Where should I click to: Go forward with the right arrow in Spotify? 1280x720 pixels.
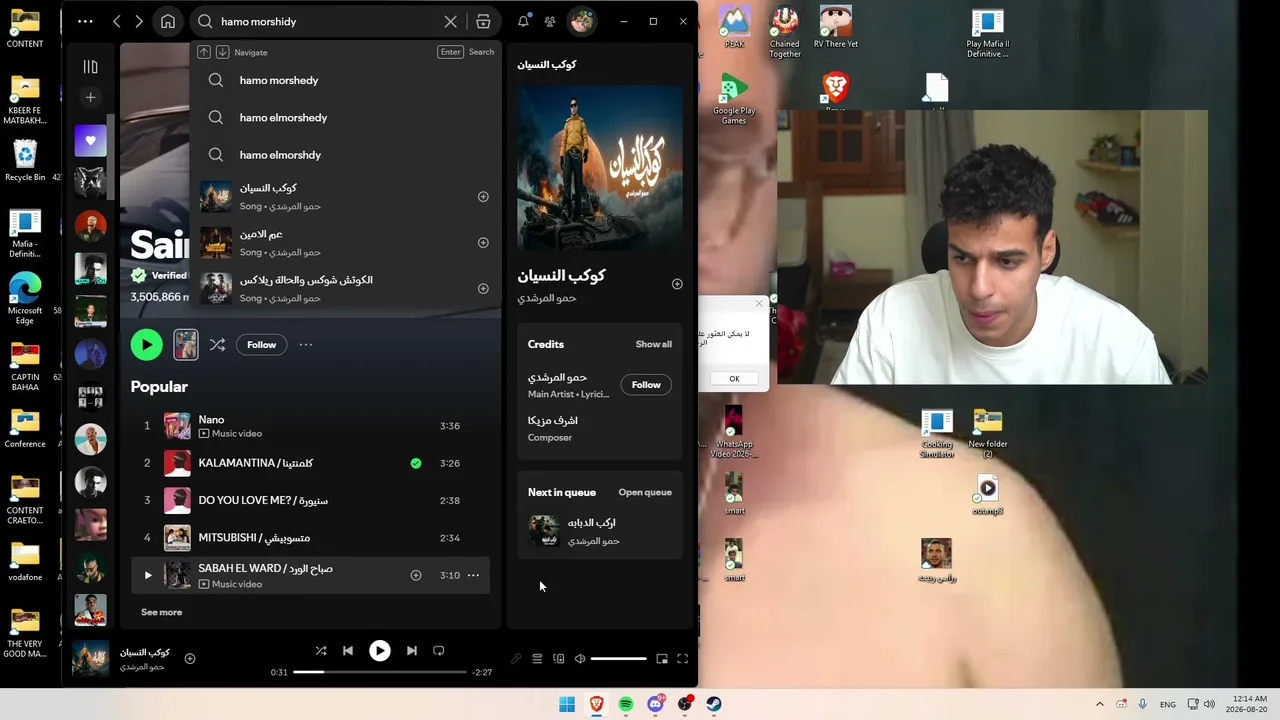click(139, 21)
